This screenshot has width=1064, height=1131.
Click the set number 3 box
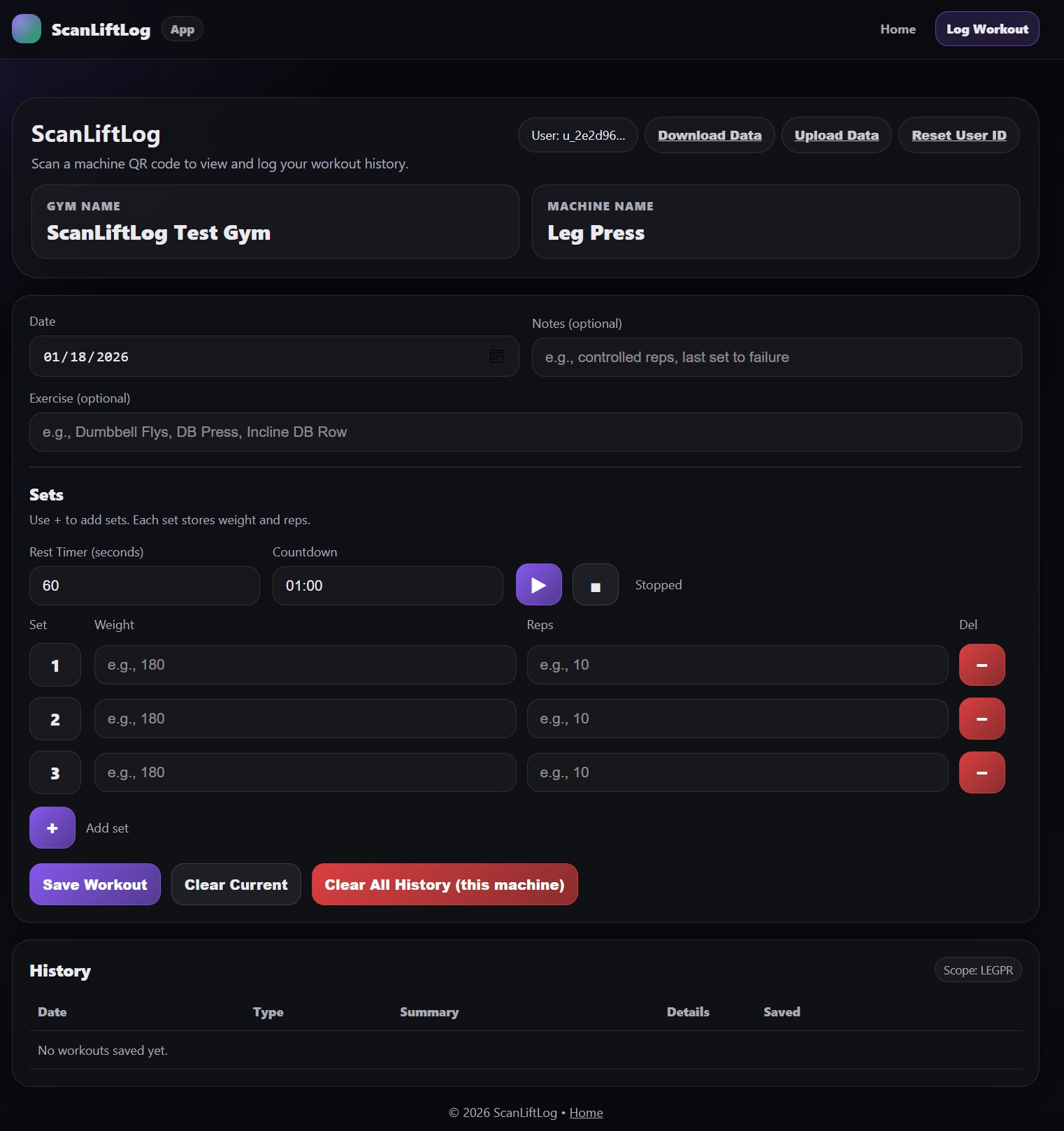(x=55, y=772)
